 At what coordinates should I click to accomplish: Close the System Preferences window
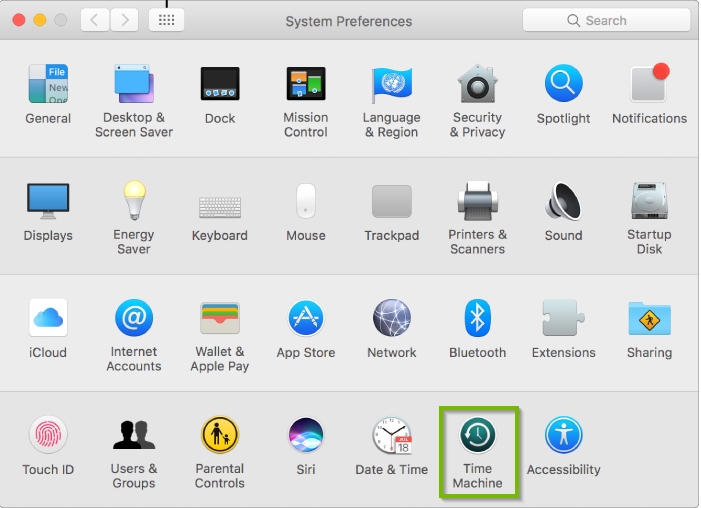click(x=19, y=20)
